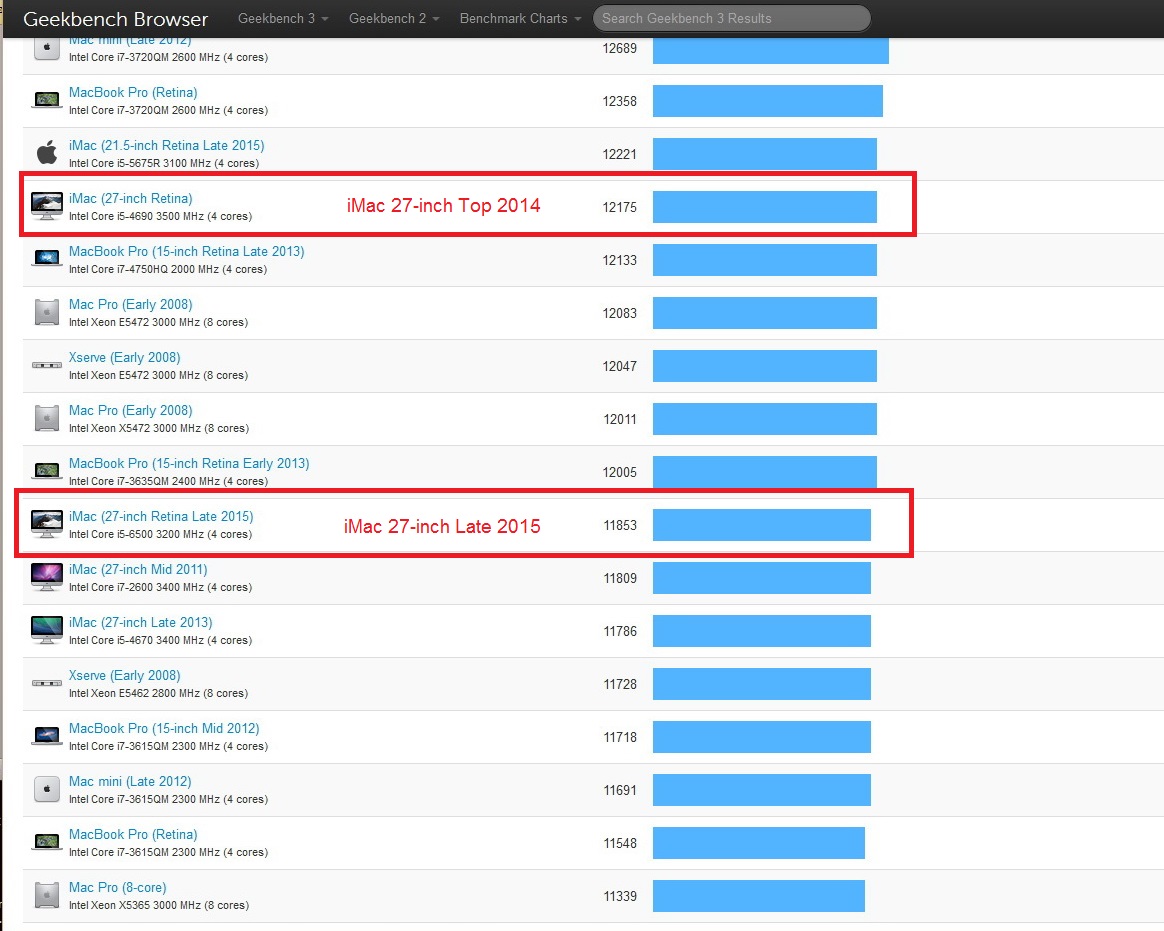Open MacBook Pro (15-inch Retina Early 2013) link
Image resolution: width=1164 pixels, height=931 pixels.
189,463
